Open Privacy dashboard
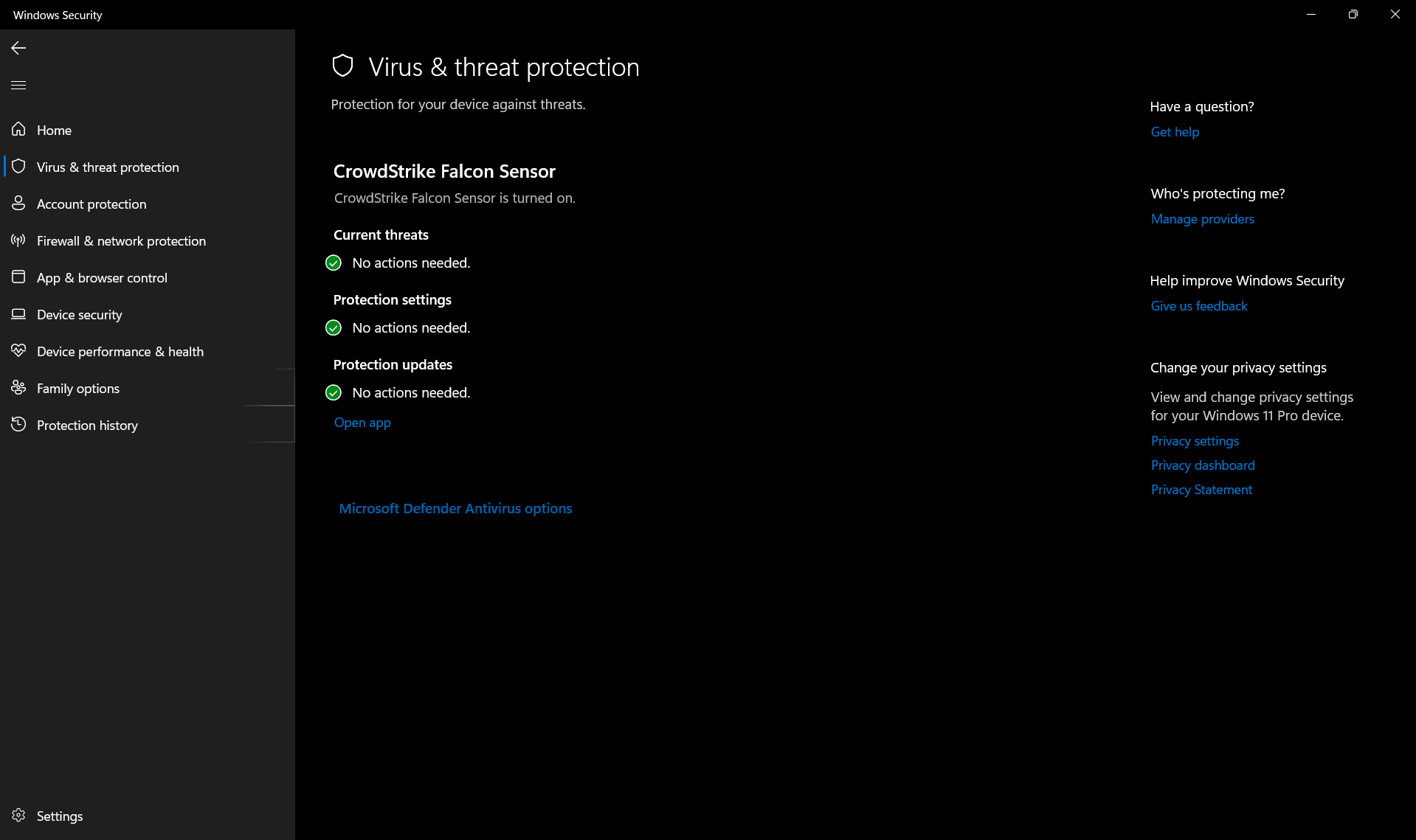Image resolution: width=1416 pixels, height=840 pixels. coord(1202,465)
